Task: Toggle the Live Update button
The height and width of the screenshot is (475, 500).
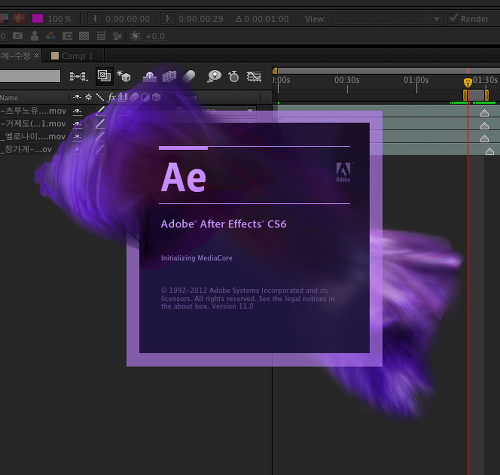Action: pos(104,76)
